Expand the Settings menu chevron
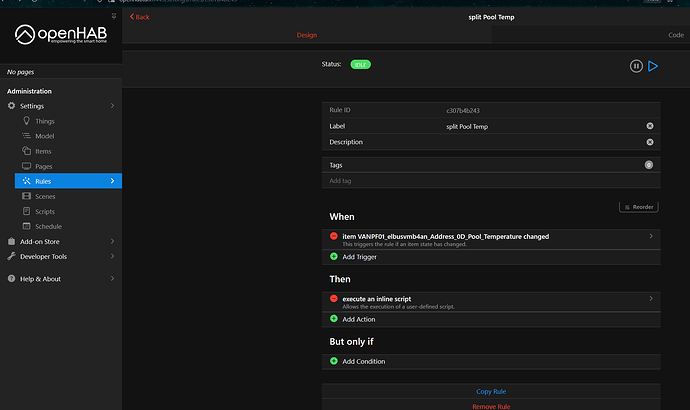The image size is (690, 410). click(x=112, y=106)
